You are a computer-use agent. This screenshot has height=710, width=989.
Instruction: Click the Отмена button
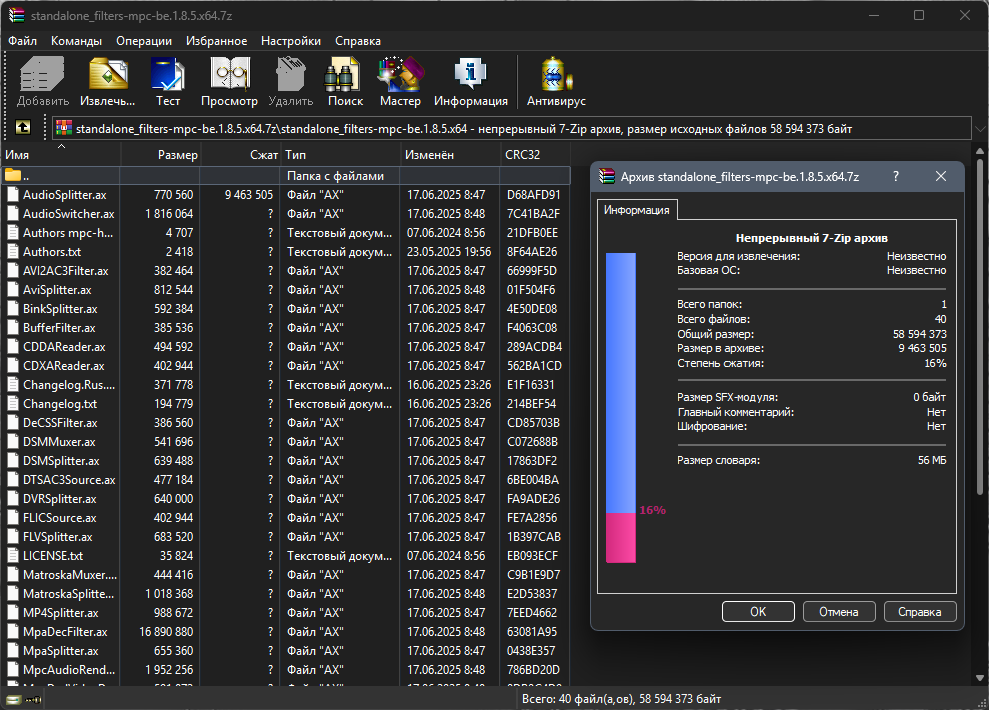click(x=839, y=612)
